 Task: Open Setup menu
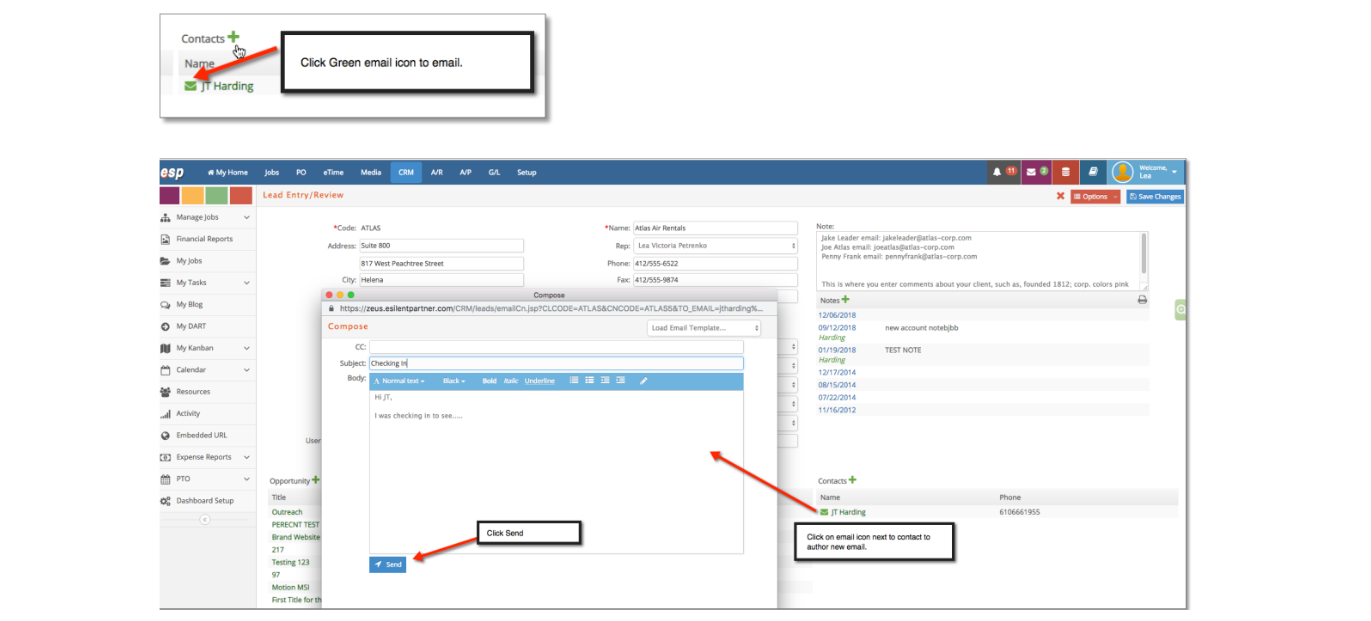click(527, 172)
